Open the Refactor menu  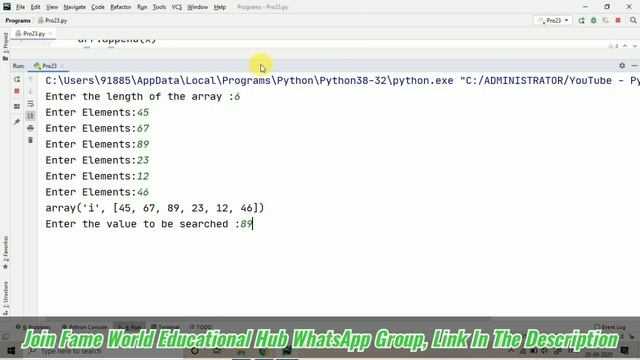121,7
